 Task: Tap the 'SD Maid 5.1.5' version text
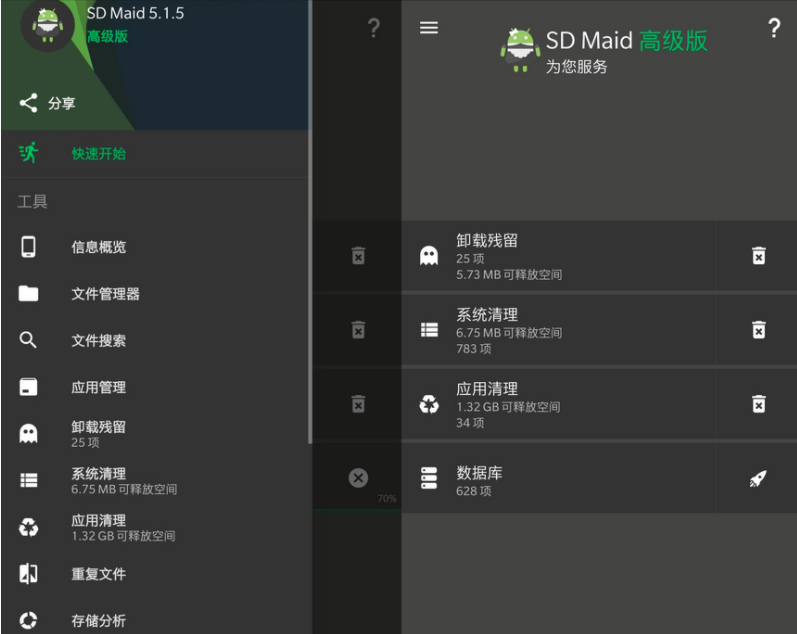tap(135, 13)
